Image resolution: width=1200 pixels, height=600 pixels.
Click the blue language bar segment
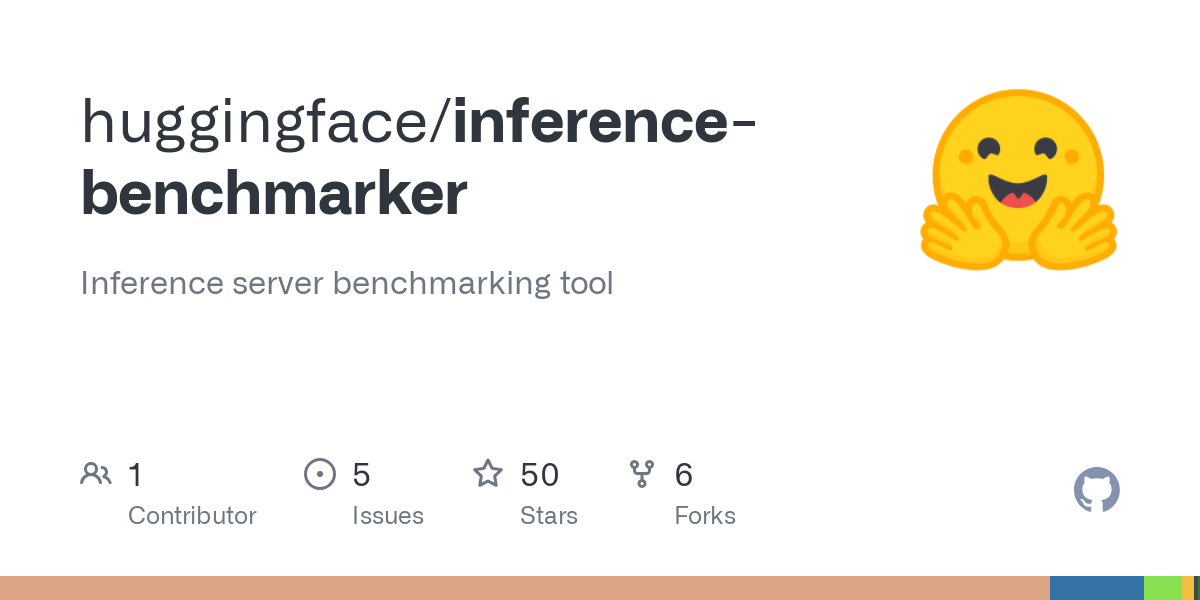click(1097, 588)
